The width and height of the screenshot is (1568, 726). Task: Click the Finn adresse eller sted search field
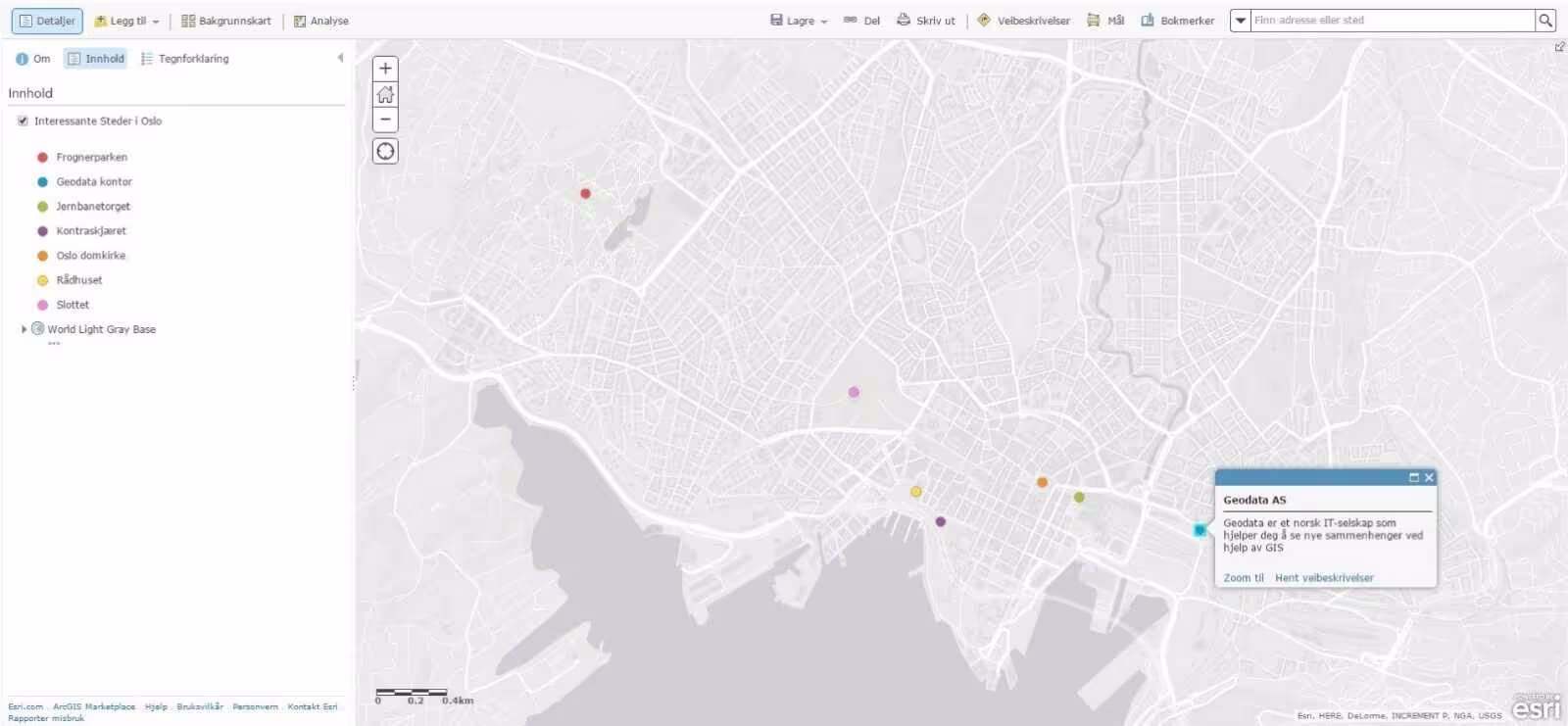click(x=1392, y=21)
